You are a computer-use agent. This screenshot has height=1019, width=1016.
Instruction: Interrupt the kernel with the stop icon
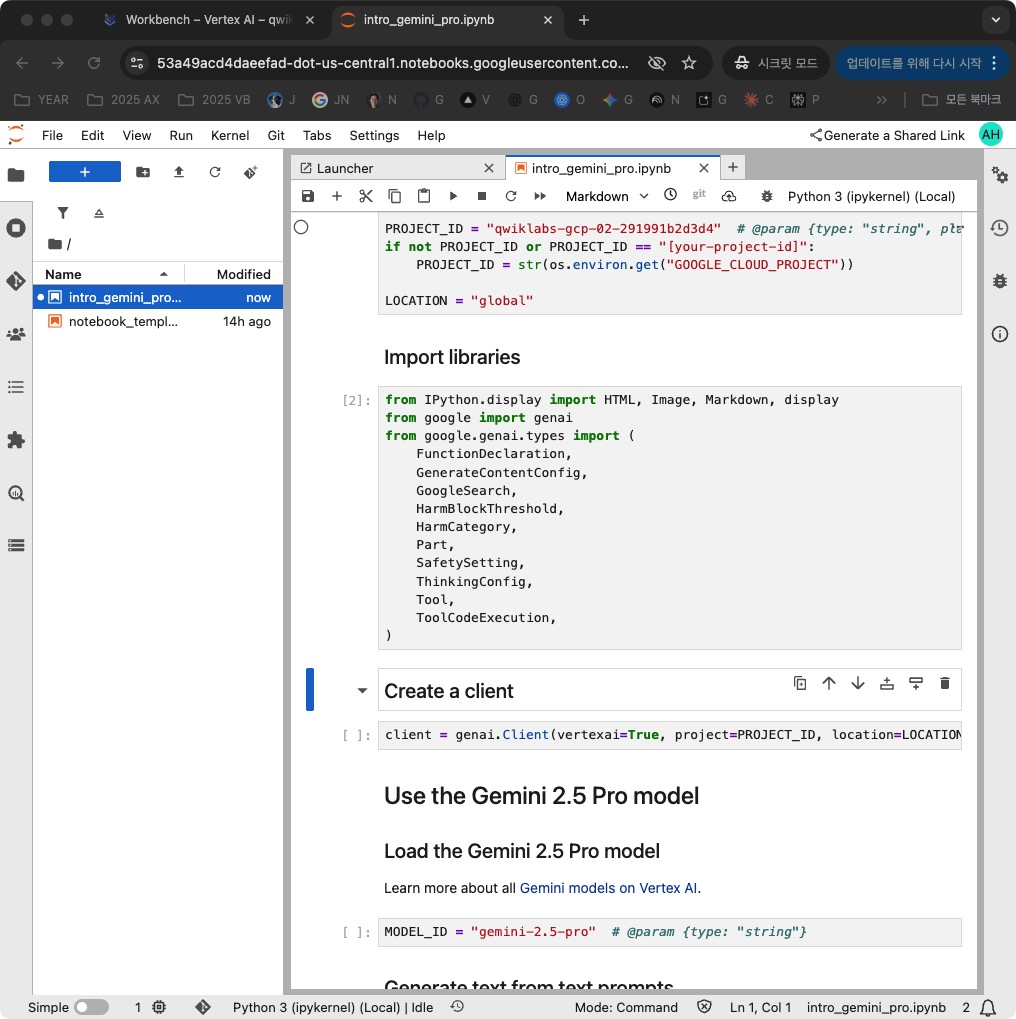click(482, 197)
